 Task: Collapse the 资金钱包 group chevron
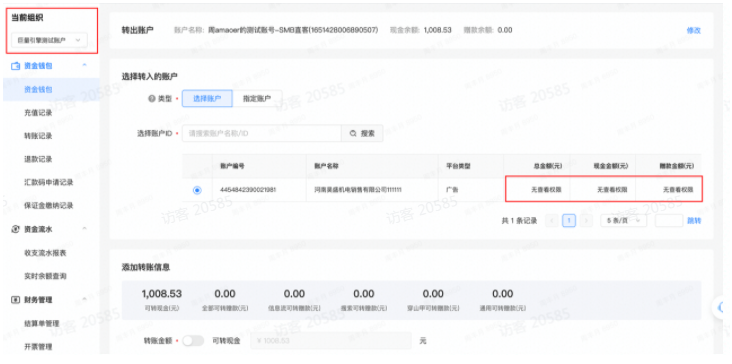[x=84, y=65]
